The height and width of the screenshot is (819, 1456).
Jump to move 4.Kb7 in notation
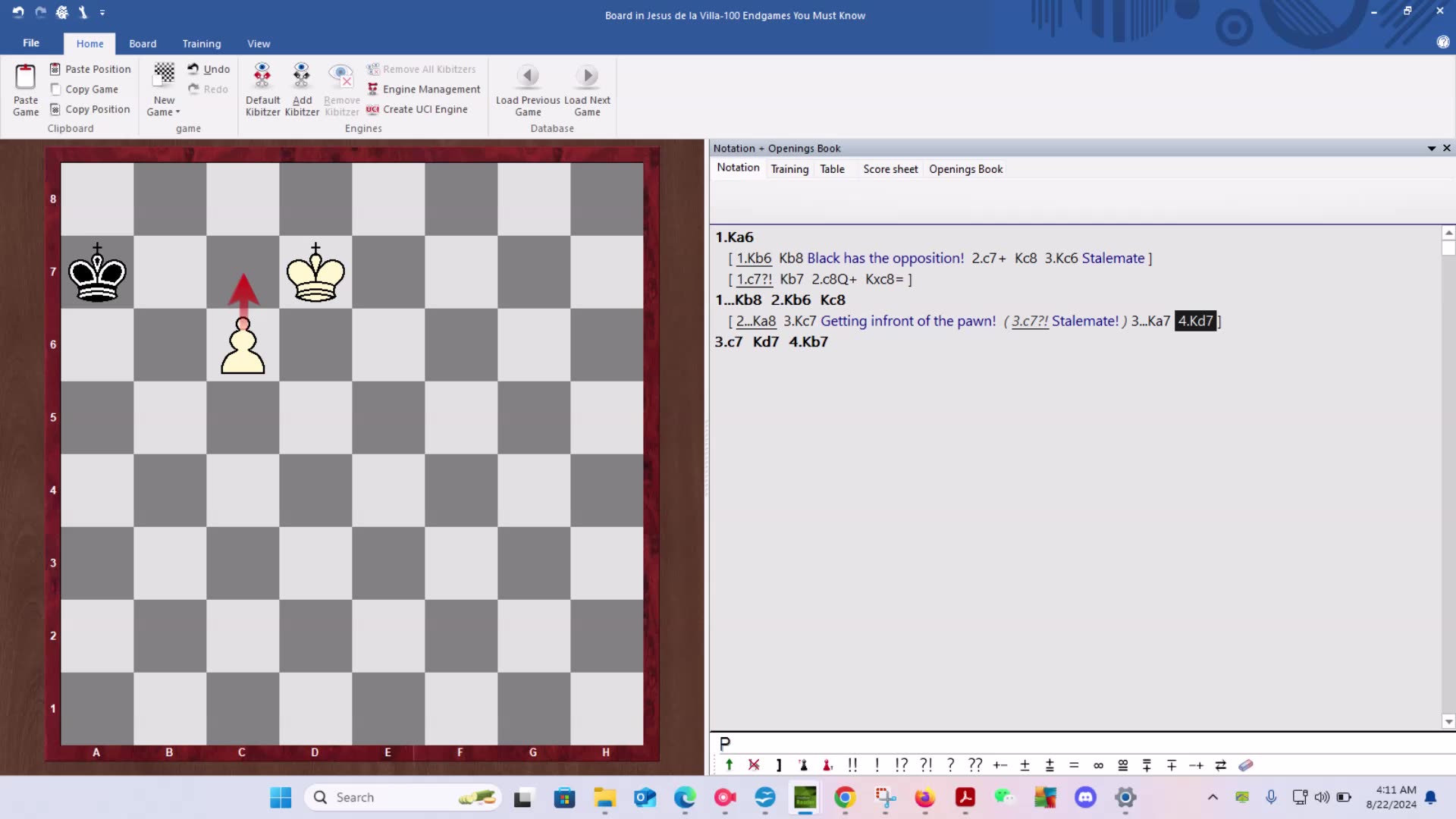(x=808, y=342)
